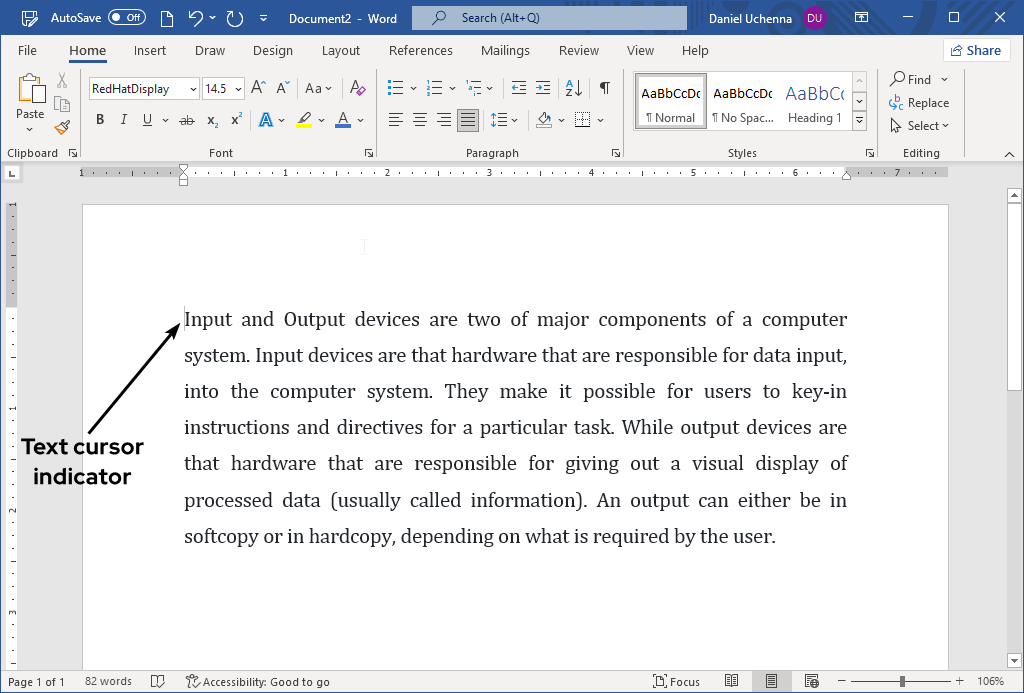The width and height of the screenshot is (1024, 693).
Task: Enable italic formatting
Action: pyautogui.click(x=122, y=119)
